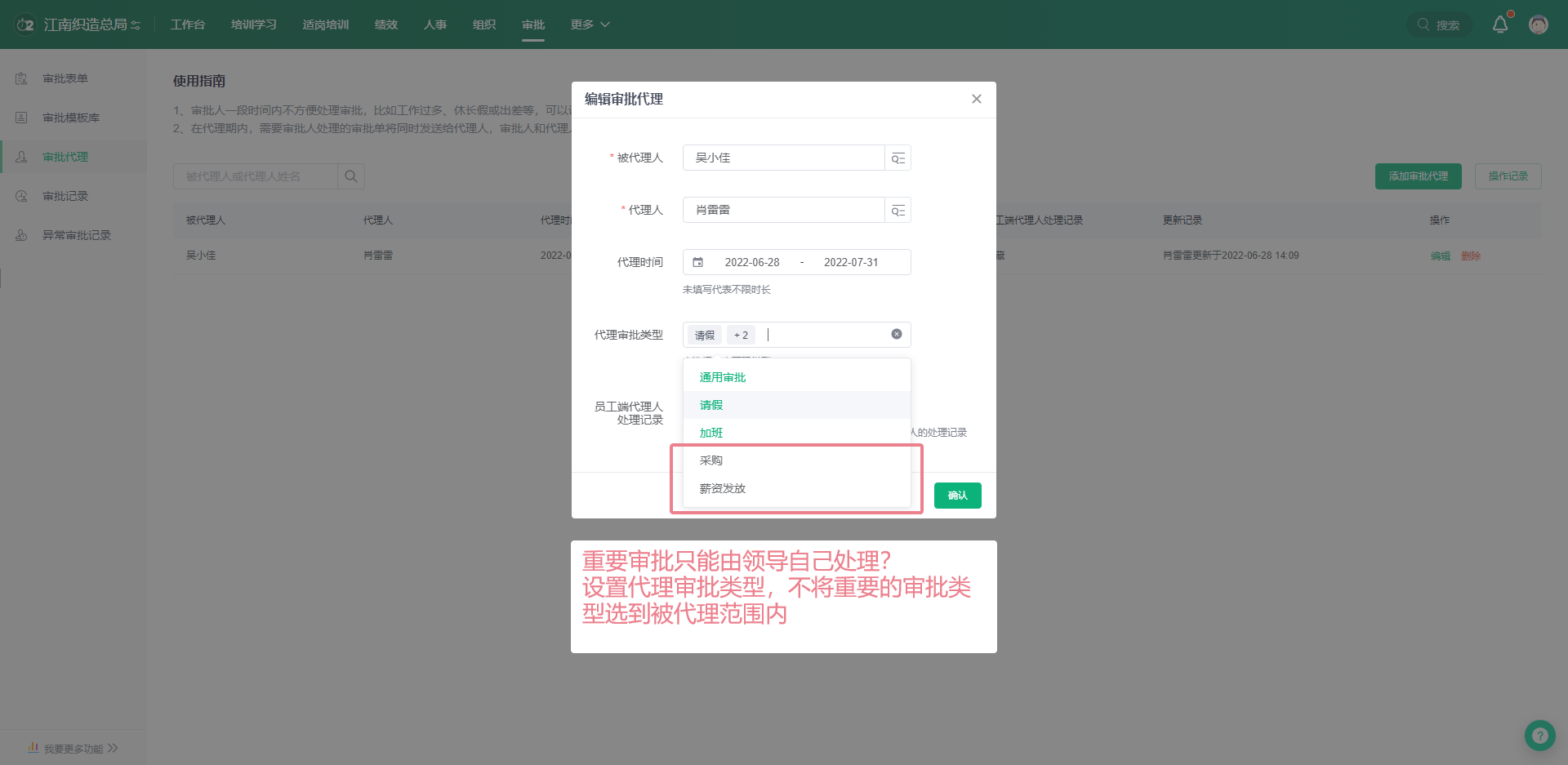1568x765 pixels.
Task: Close the 编辑审批代理 dialog
Action: pyautogui.click(x=976, y=99)
